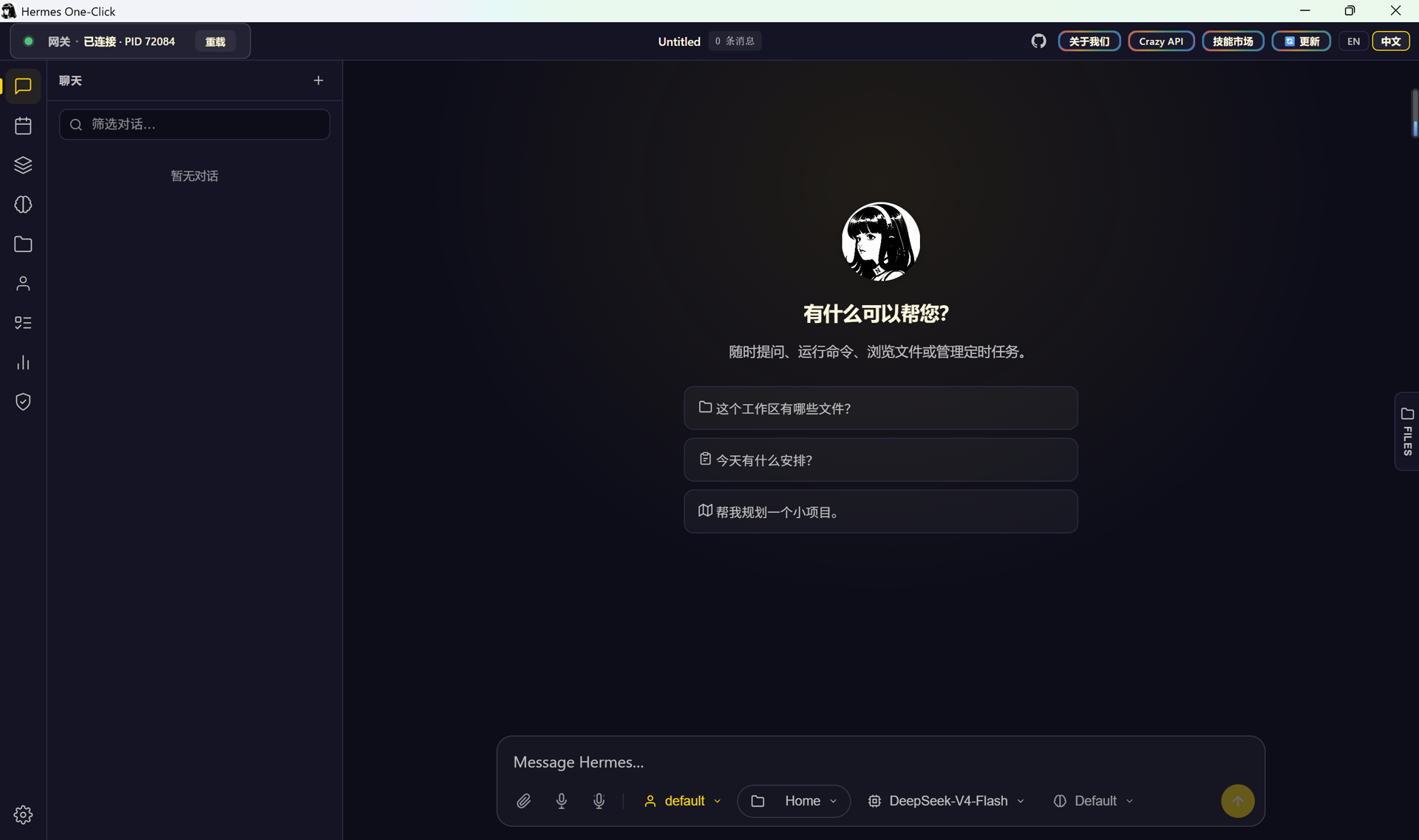Select suggestion 这个工作区有哪些文件?
This screenshot has width=1419, height=840.
click(881, 408)
